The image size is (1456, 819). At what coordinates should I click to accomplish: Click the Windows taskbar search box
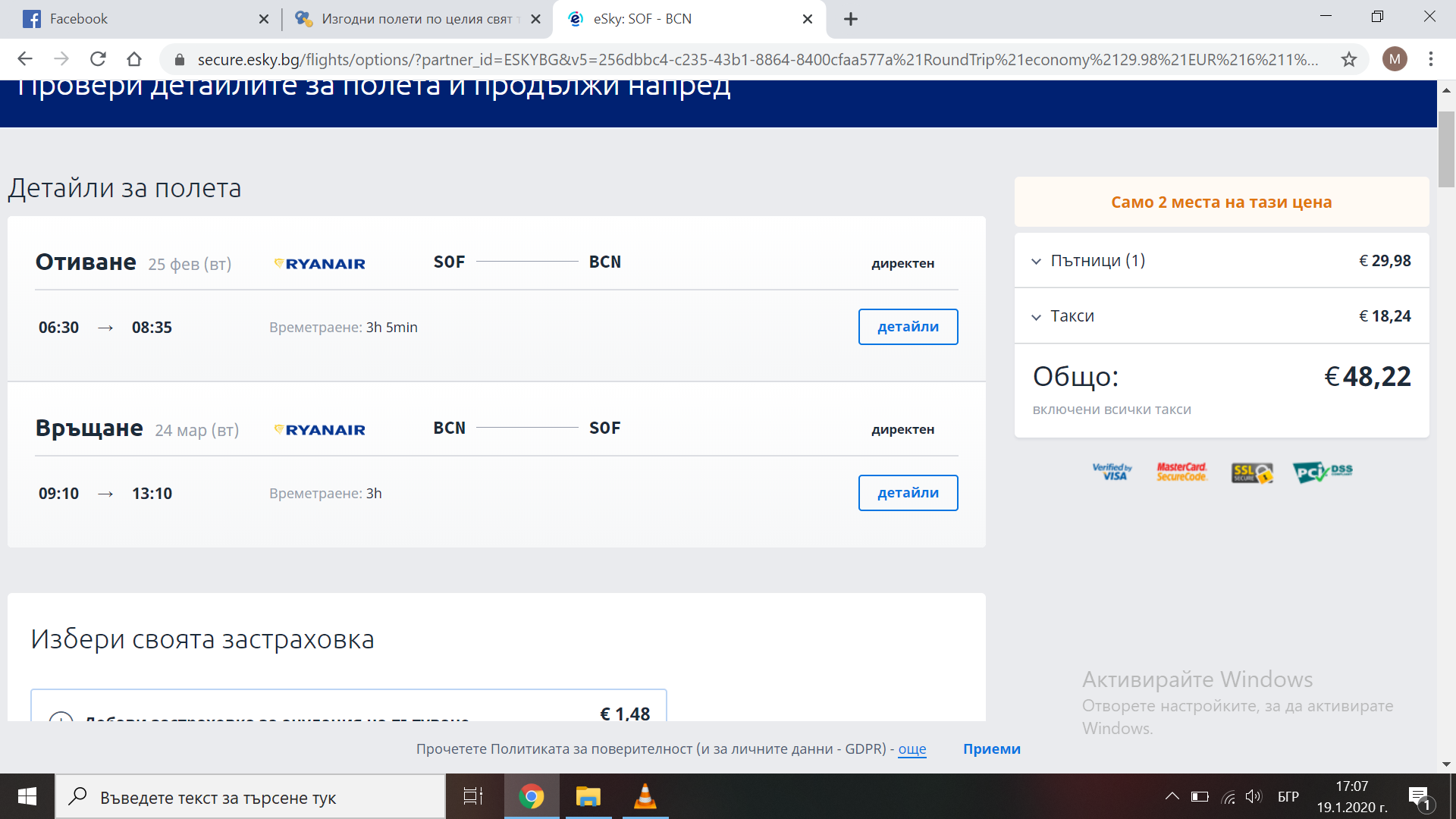(x=250, y=797)
